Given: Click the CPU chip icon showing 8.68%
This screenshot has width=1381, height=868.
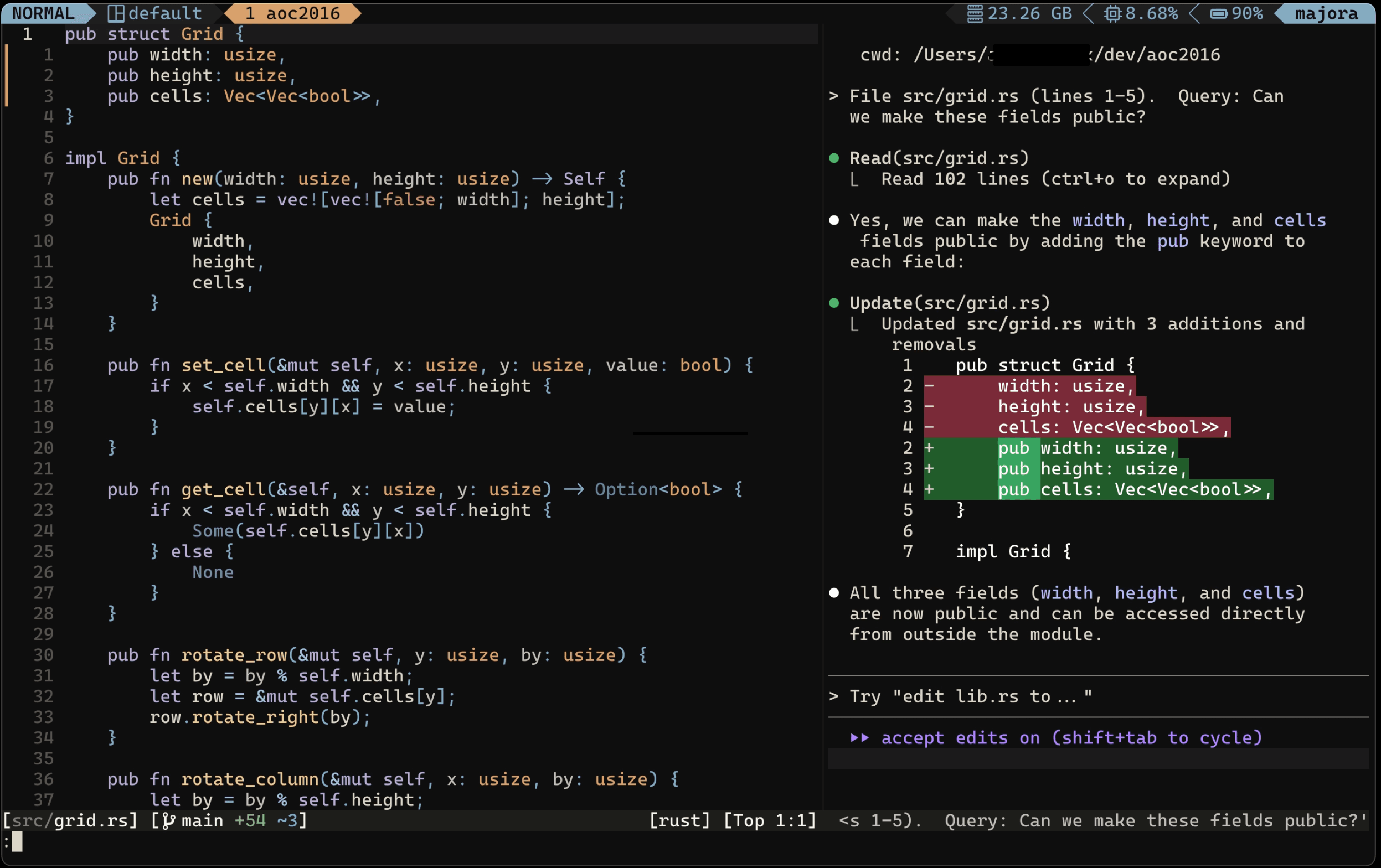Looking at the screenshot, I should [1112, 13].
